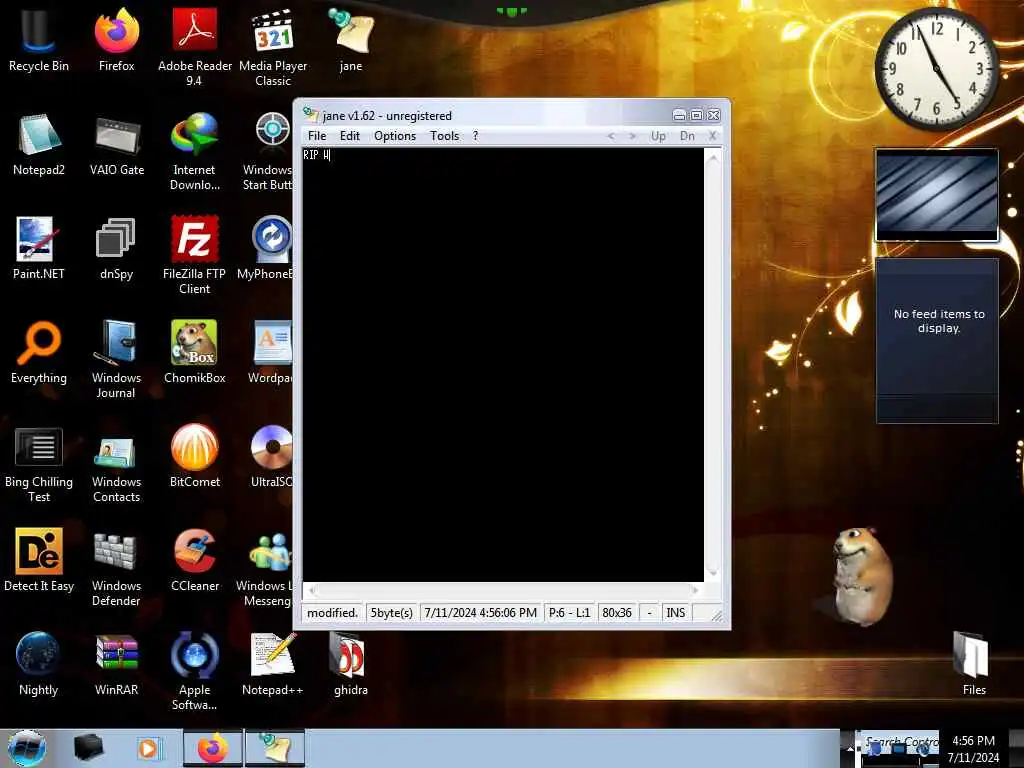Screen dimensions: 1024x768
Task: Open the jane desktop shortcut
Action: point(351,40)
